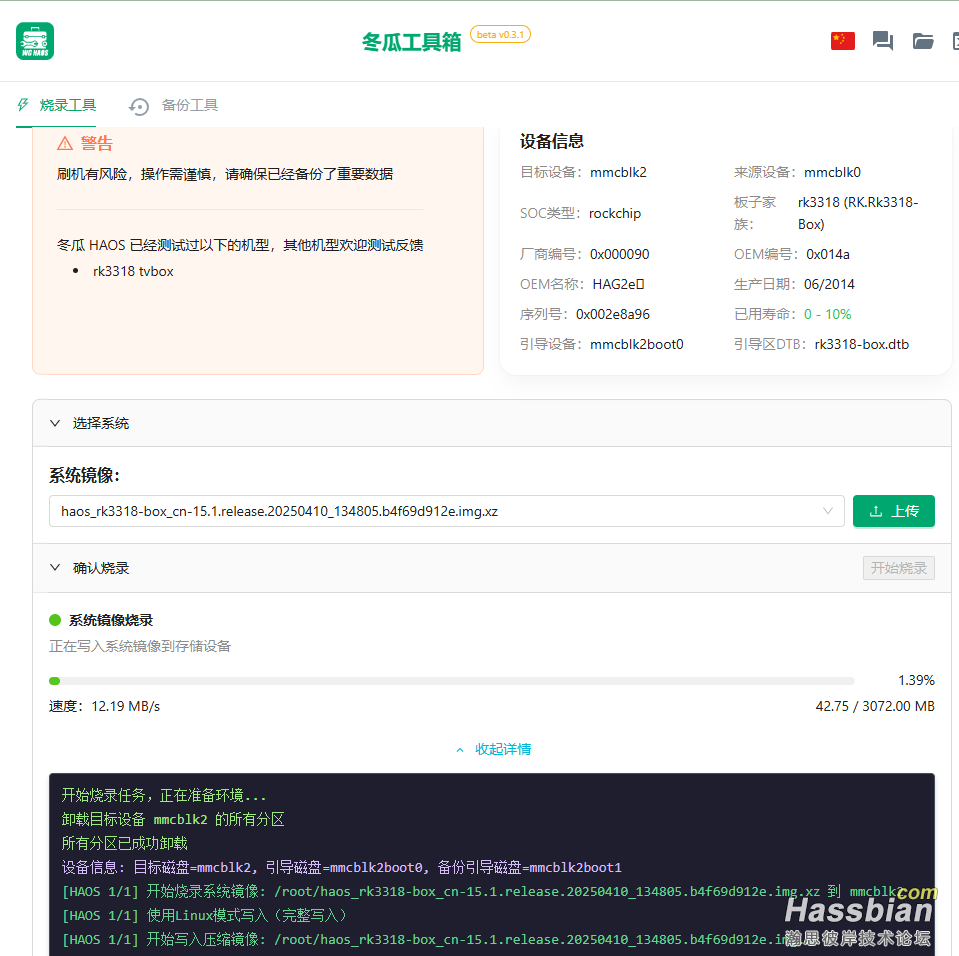The height and width of the screenshot is (956, 959).
Task: Collapse the 选择系统 section
Action: pos(491,423)
